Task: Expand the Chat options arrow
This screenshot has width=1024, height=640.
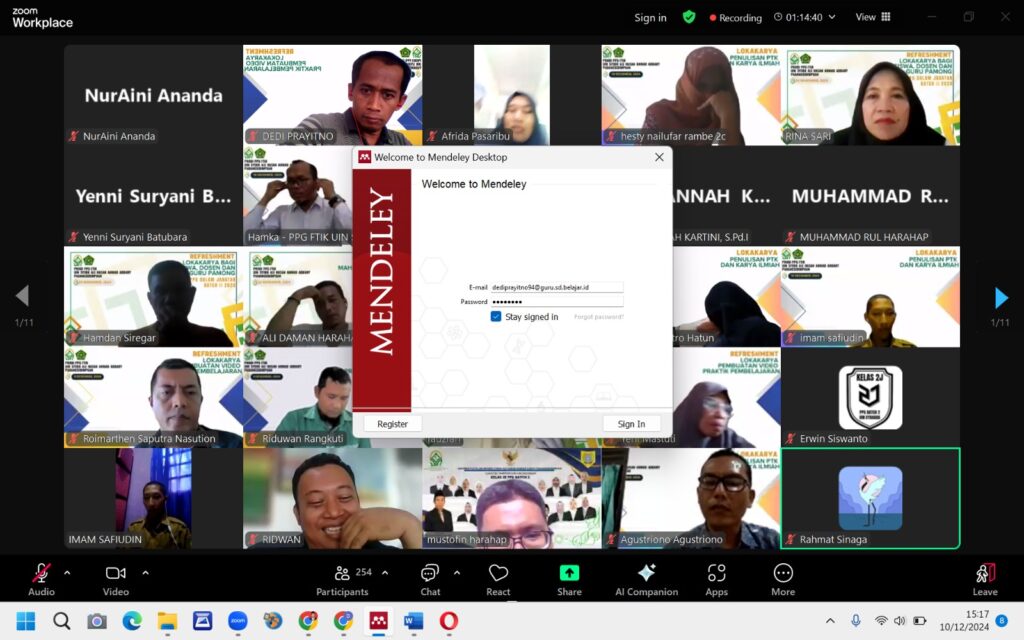Action: click(457, 573)
